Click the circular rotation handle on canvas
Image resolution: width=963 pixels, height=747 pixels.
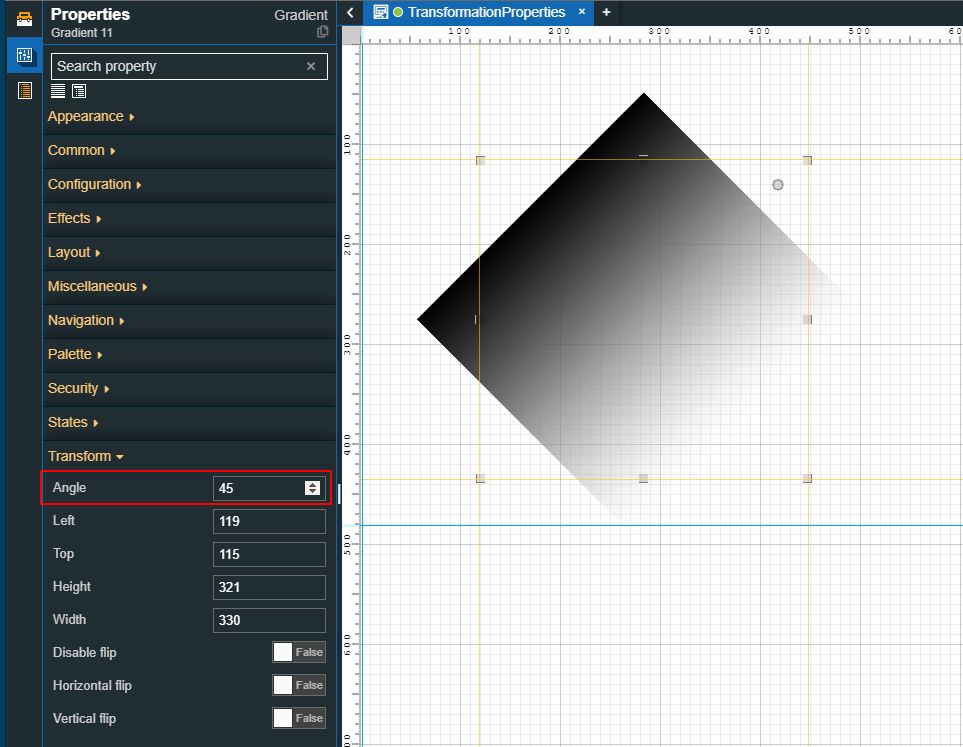[778, 185]
